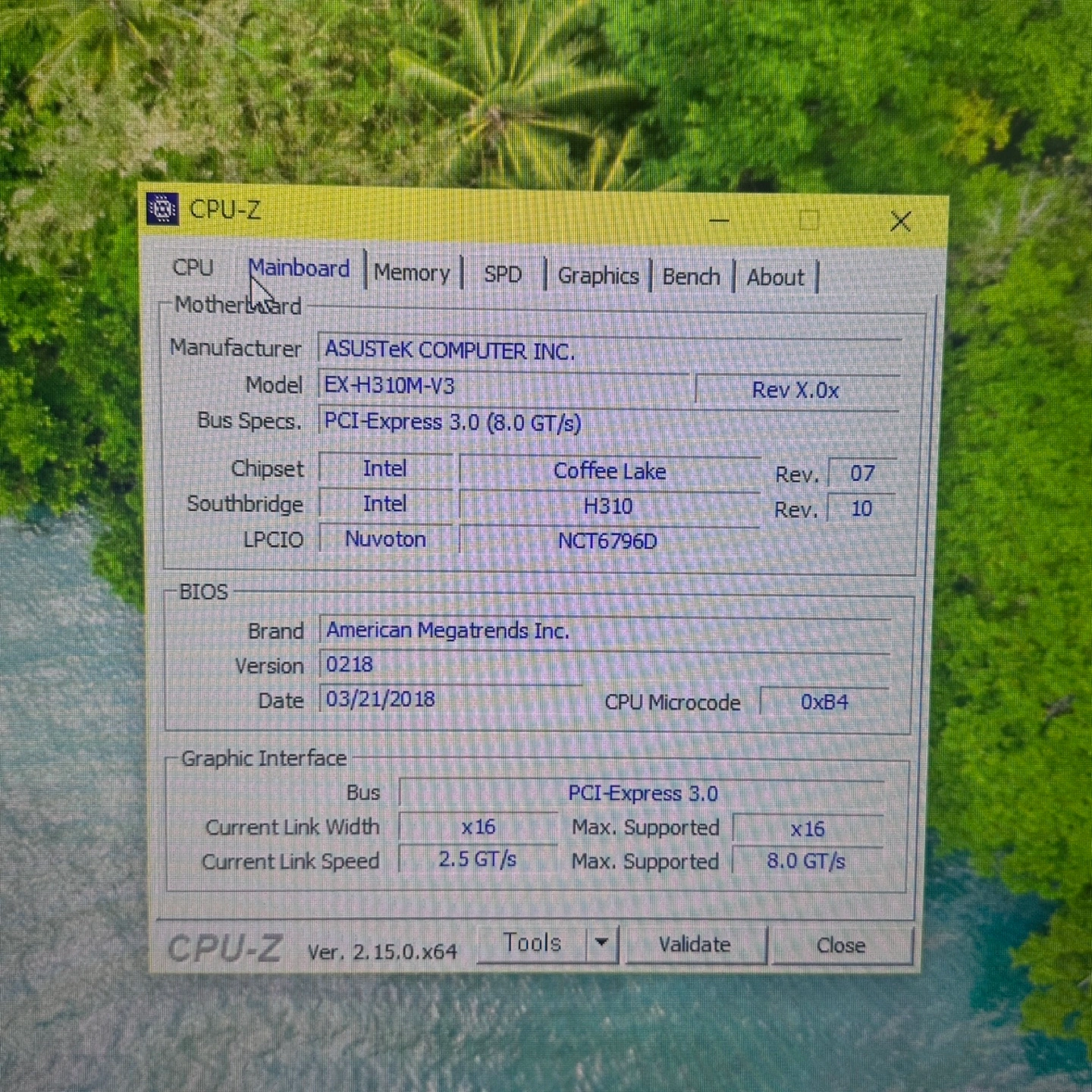Image resolution: width=1092 pixels, height=1092 pixels.
Task: Click the current link width x16
Action: (x=478, y=827)
